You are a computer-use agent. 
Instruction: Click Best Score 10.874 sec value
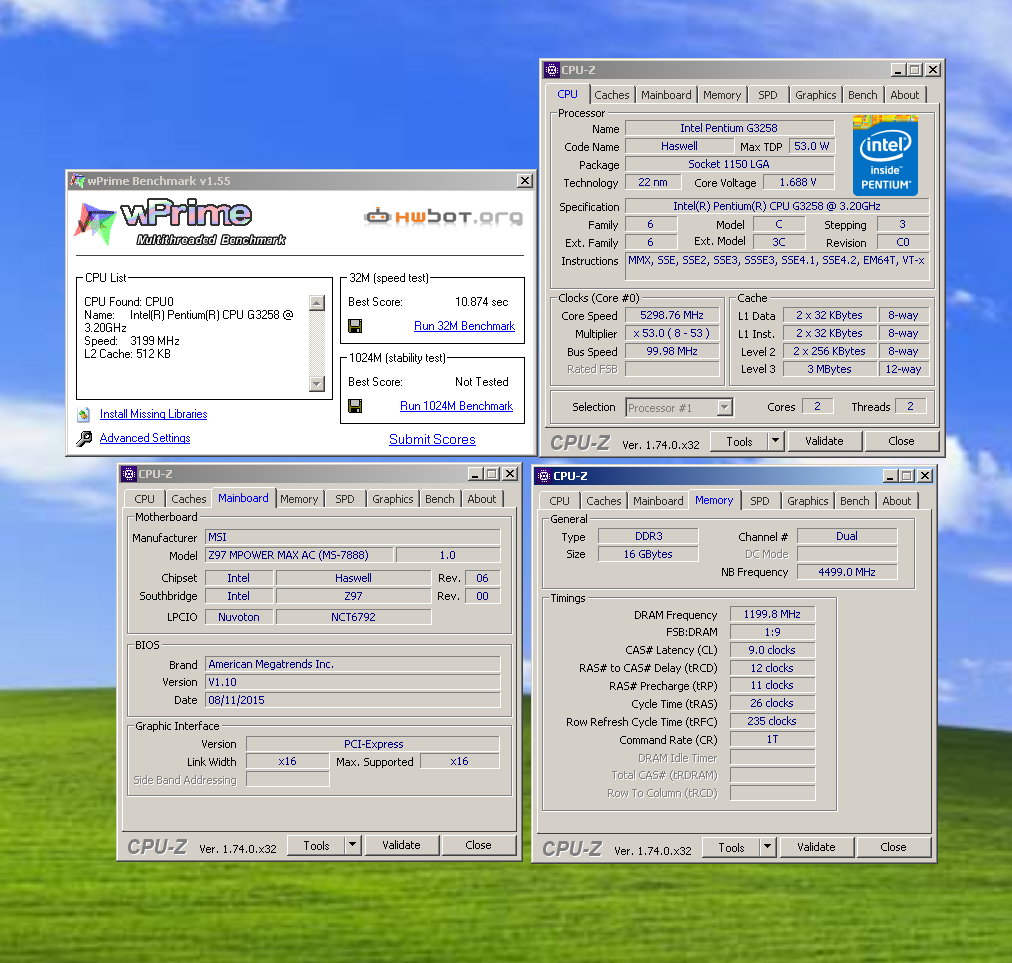point(481,302)
